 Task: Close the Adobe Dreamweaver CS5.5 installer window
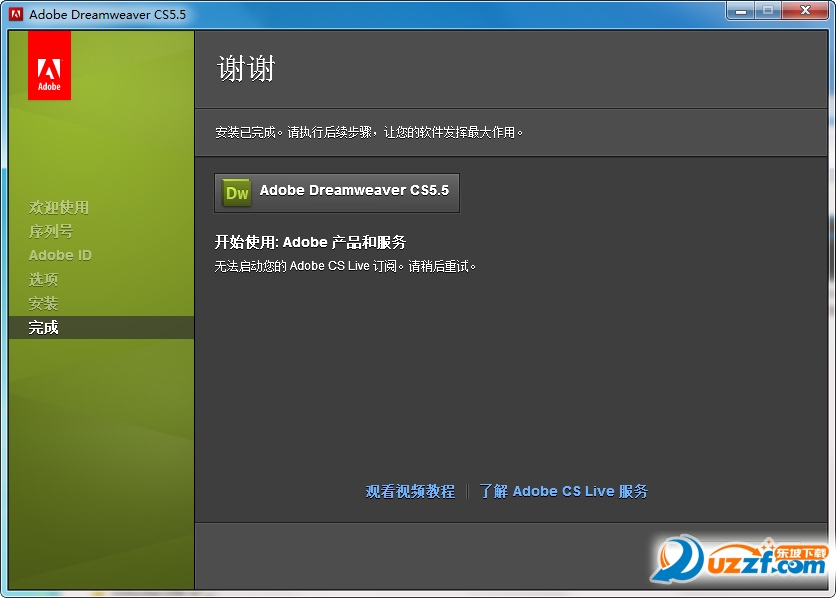(x=805, y=11)
